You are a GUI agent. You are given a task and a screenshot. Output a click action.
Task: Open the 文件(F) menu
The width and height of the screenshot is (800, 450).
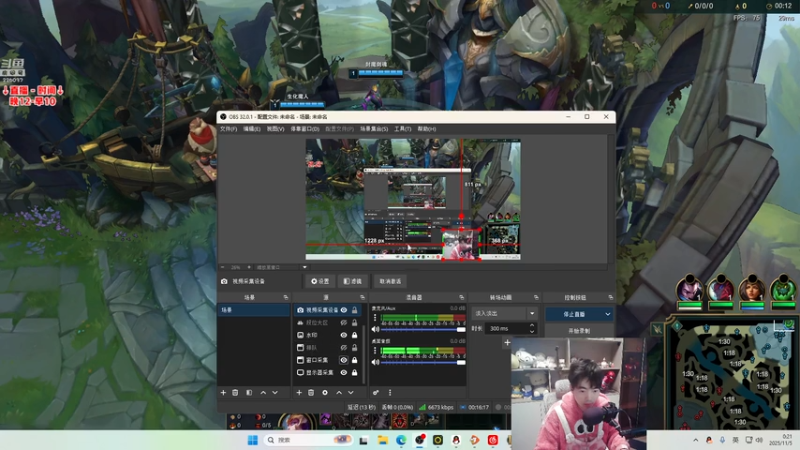[229, 129]
